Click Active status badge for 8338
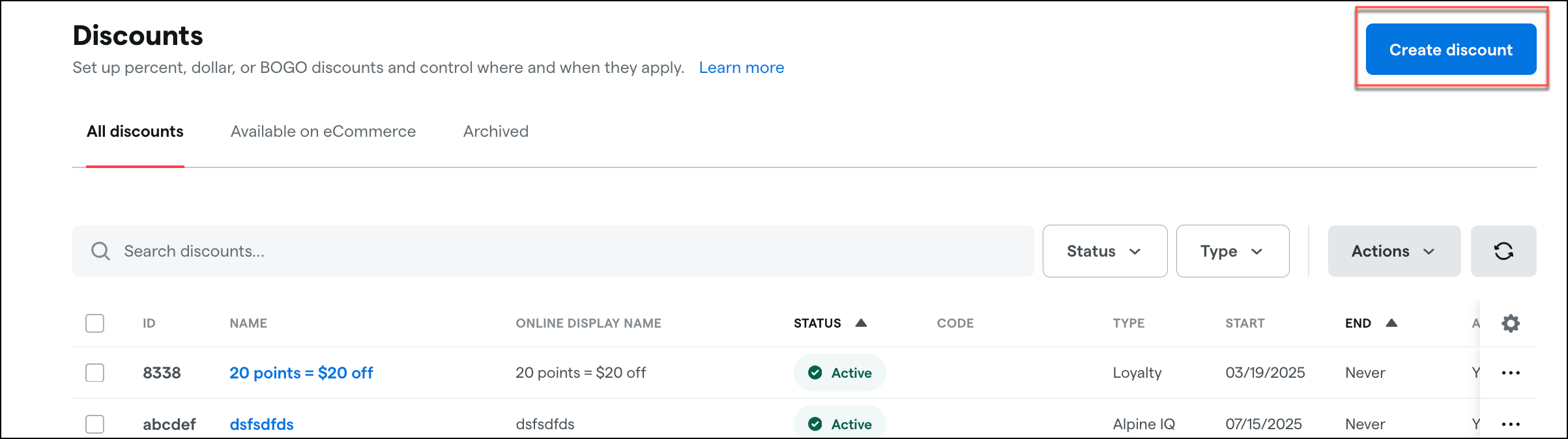Image resolution: width=1568 pixels, height=439 pixels. tap(839, 373)
